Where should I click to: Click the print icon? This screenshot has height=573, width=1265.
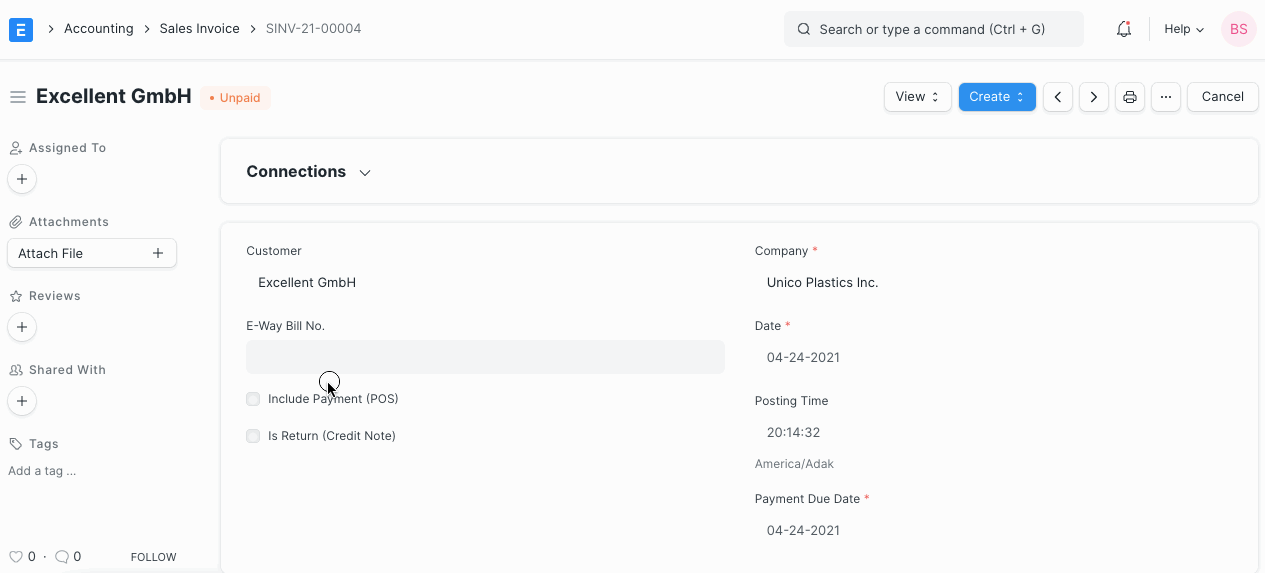[x=1129, y=97]
